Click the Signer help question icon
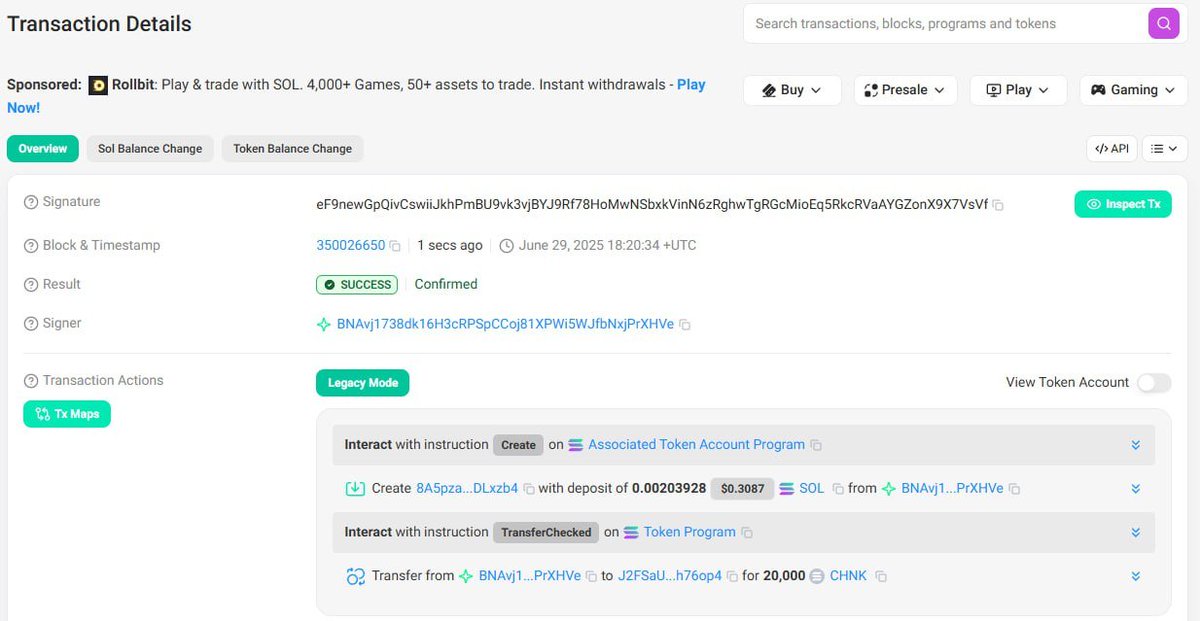Screen dimensions: 1200x621 tap(31, 324)
